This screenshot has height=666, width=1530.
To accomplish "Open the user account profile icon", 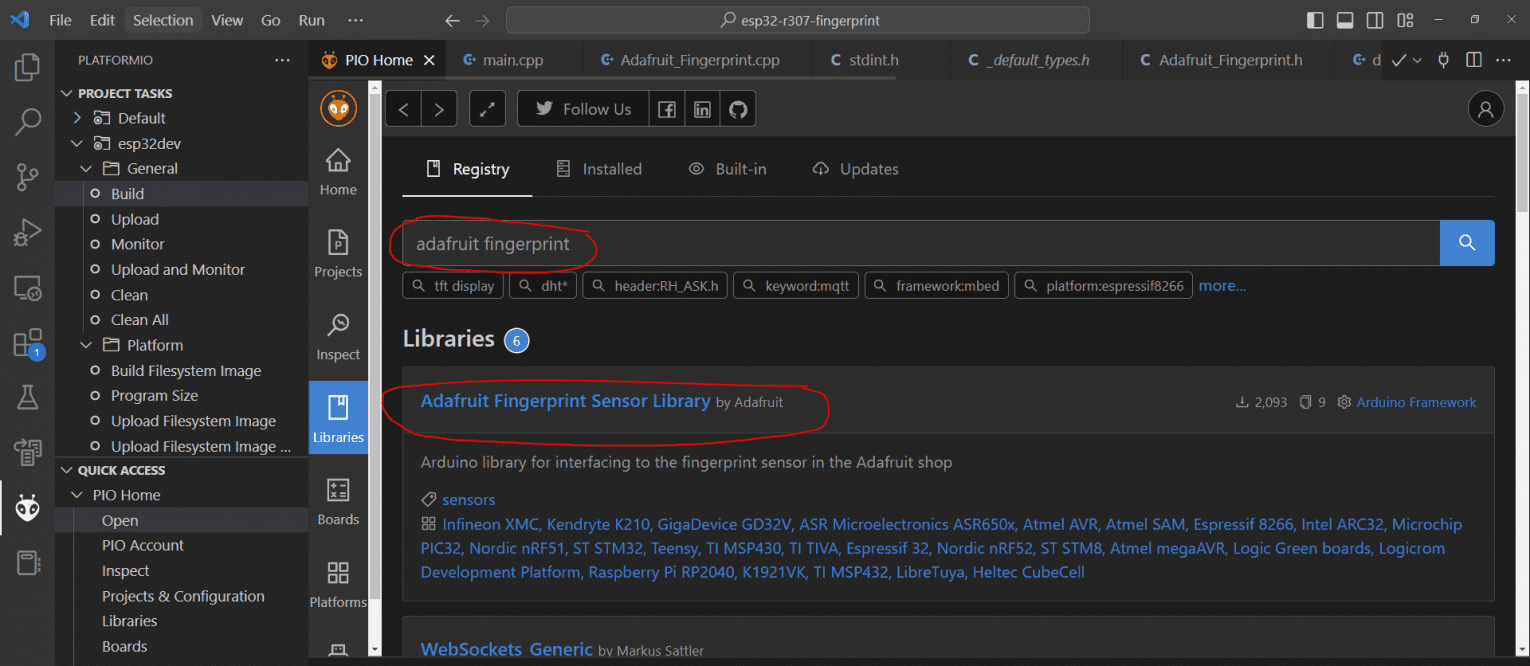I will (x=1486, y=109).
